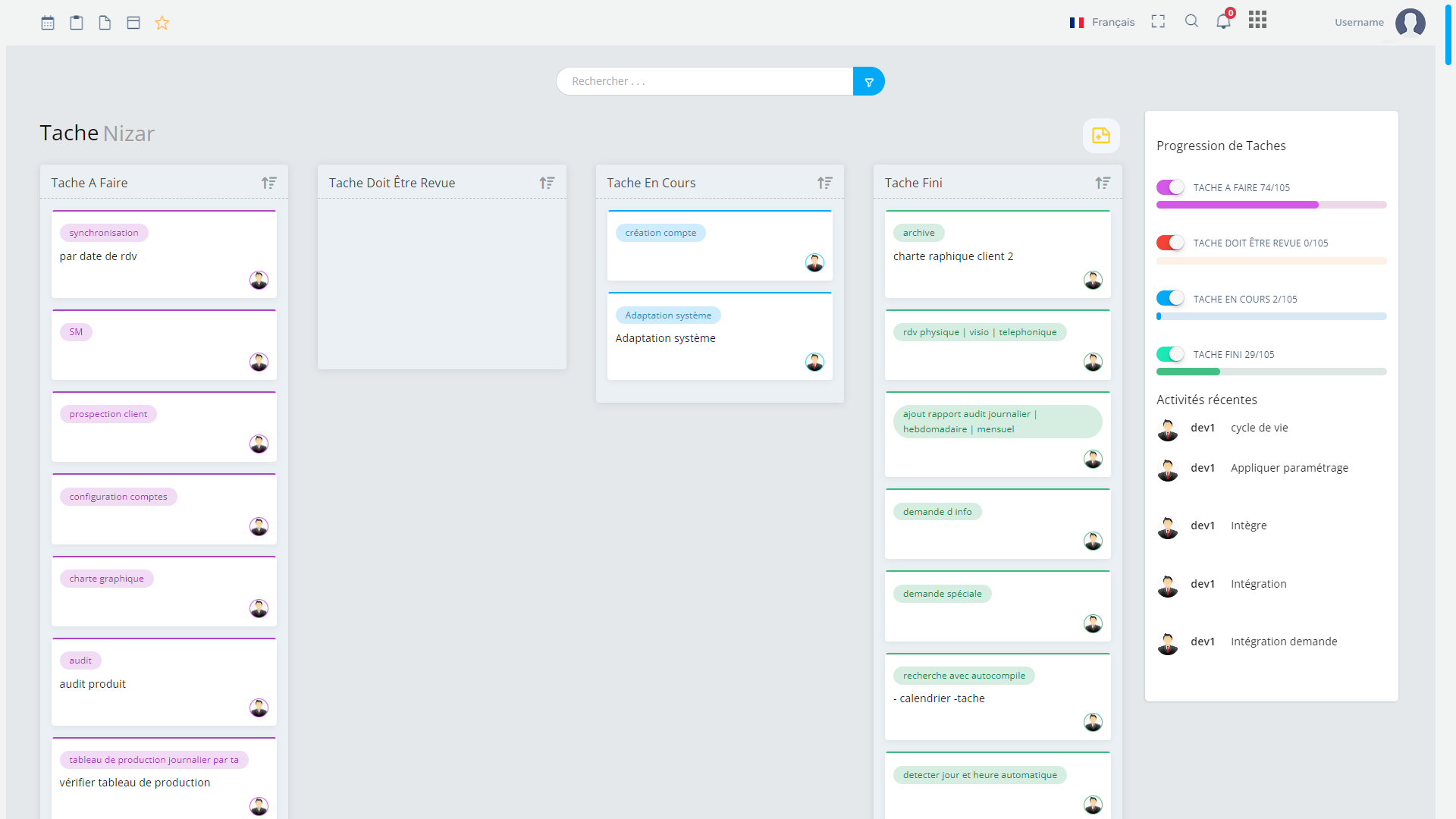Image resolution: width=1456 pixels, height=819 pixels.
Task: Open the Username profile avatar
Action: coord(1410,23)
